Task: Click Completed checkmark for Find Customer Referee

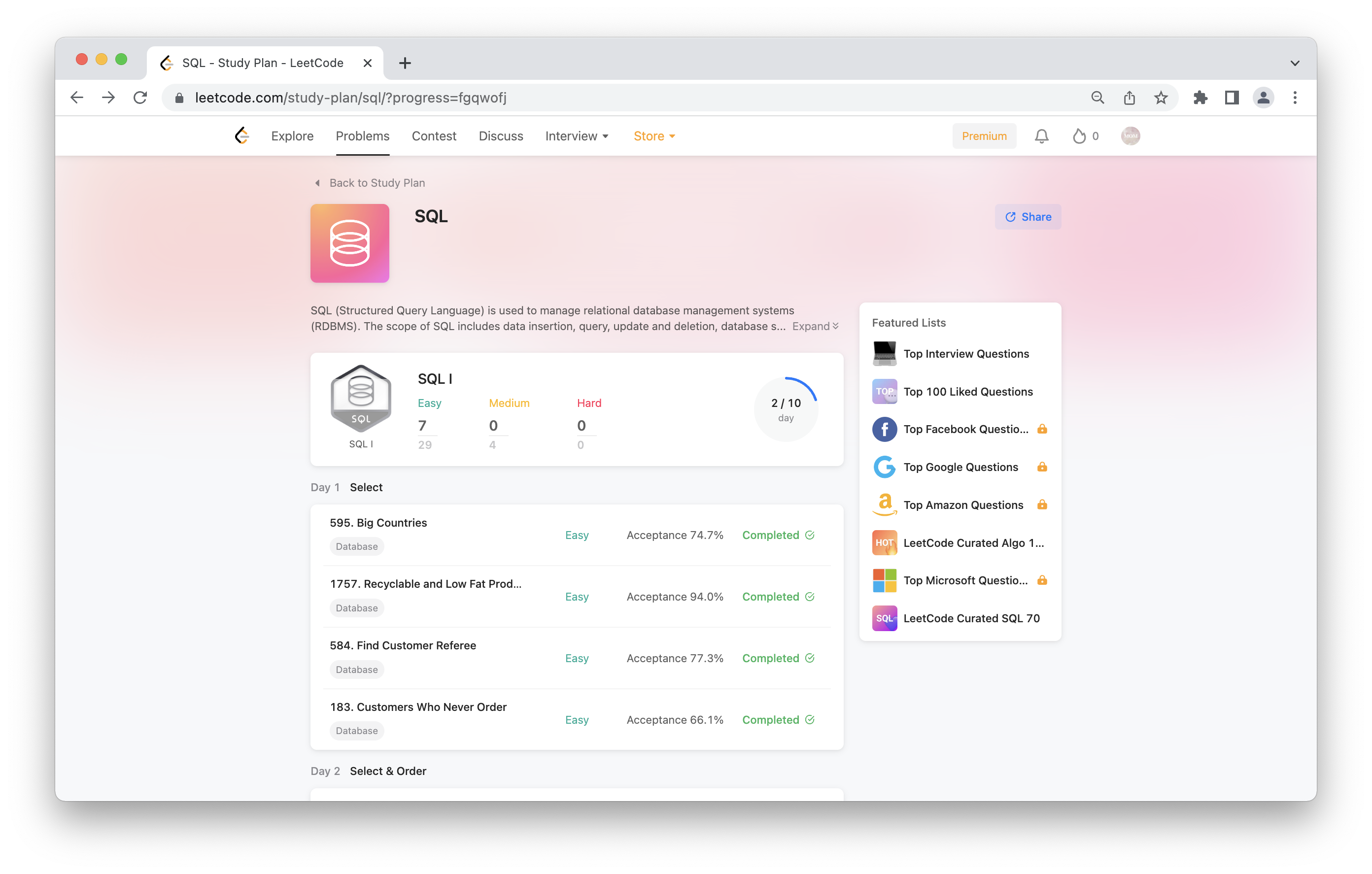Action: click(810, 658)
